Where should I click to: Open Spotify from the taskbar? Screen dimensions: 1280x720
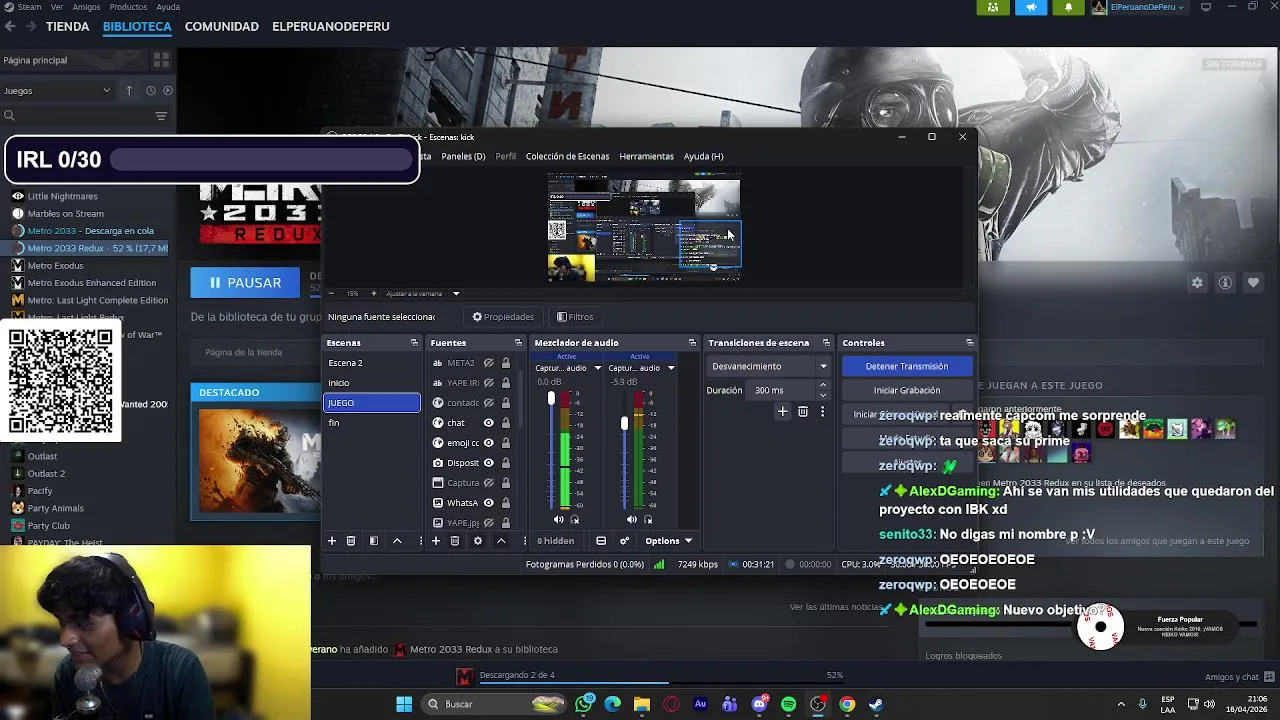tap(788, 704)
